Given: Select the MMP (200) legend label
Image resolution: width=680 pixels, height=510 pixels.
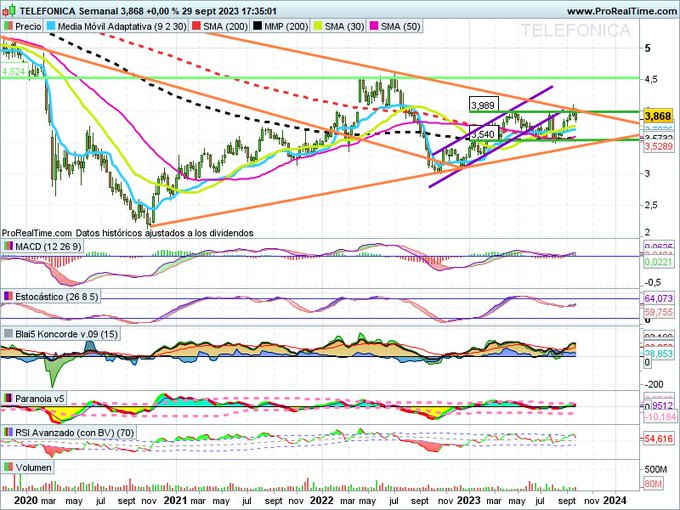Looking at the screenshot, I should pos(286,26).
